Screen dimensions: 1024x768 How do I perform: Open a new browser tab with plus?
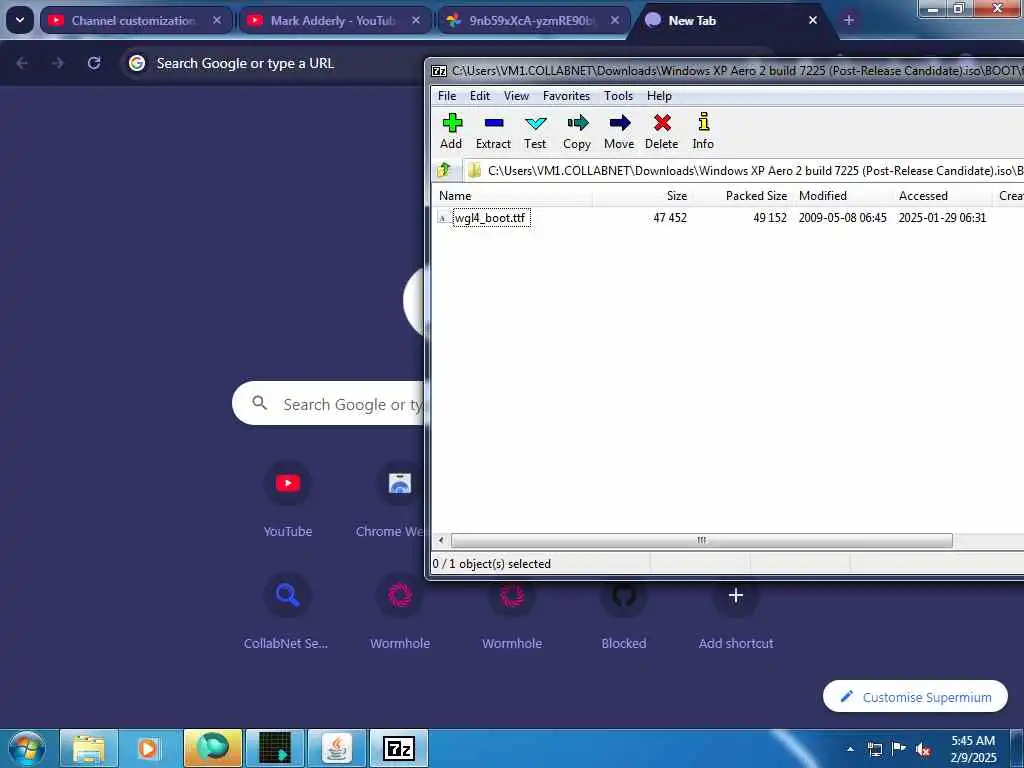[x=848, y=20]
